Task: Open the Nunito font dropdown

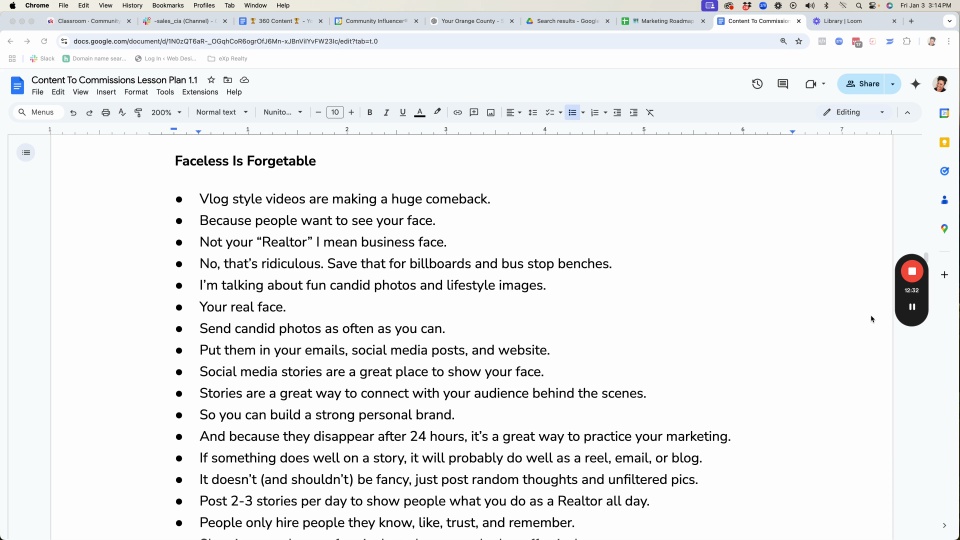Action: [282, 113]
